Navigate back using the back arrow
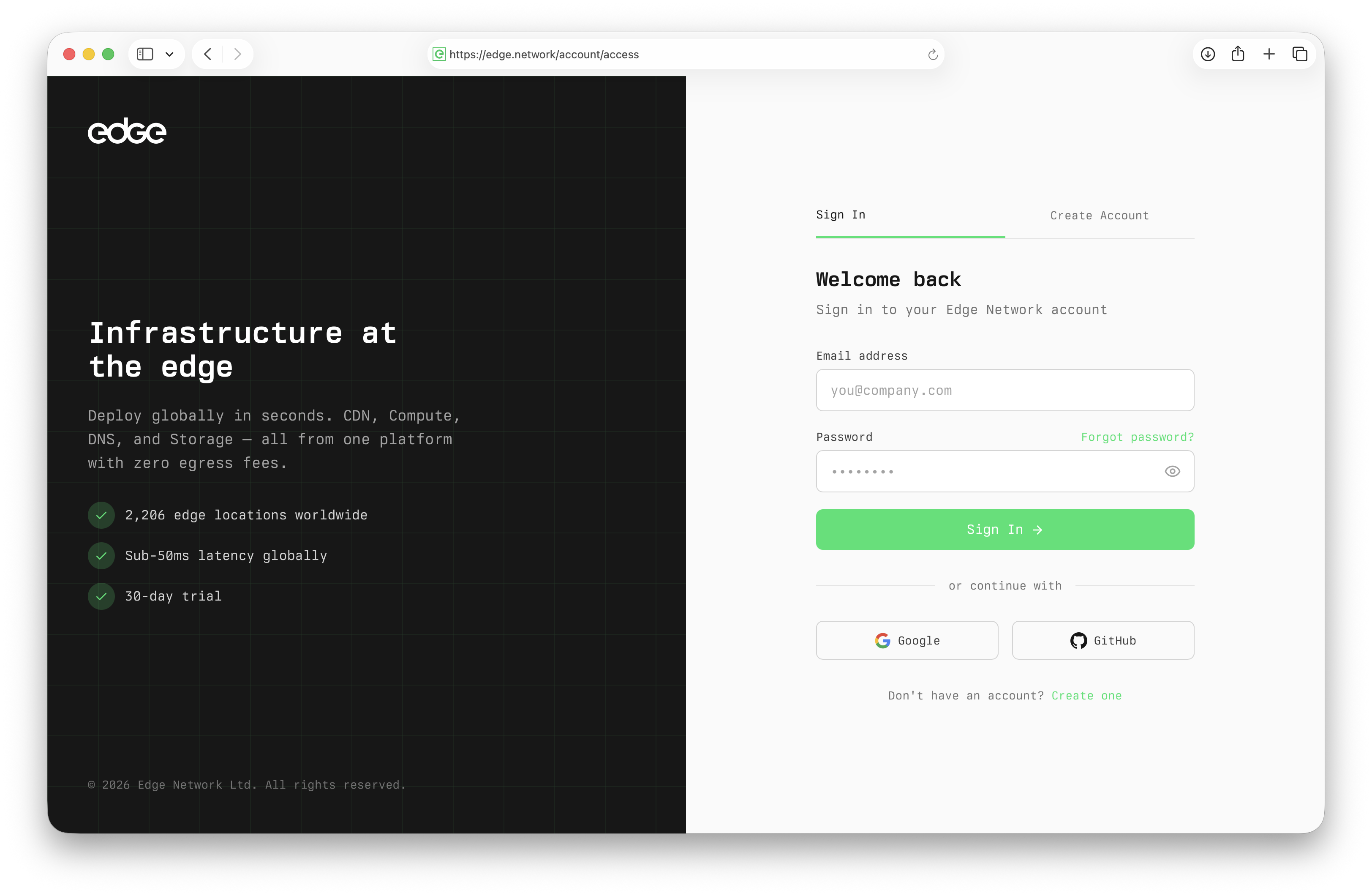This screenshot has width=1372, height=896. click(x=207, y=54)
